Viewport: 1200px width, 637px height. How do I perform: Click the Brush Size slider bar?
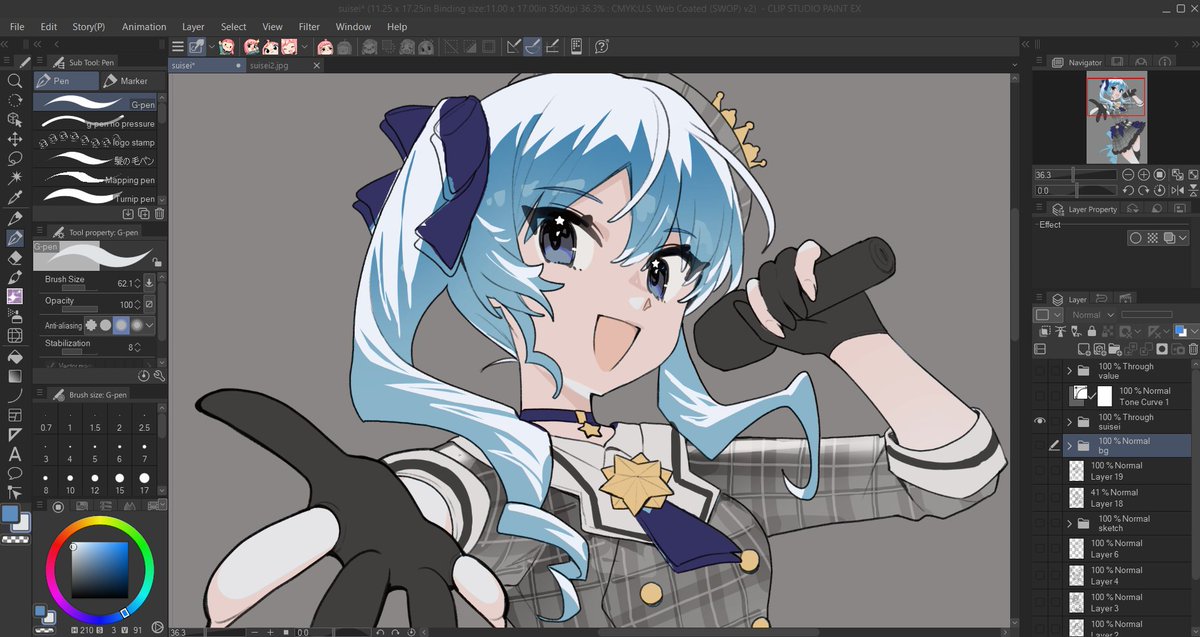(x=80, y=290)
